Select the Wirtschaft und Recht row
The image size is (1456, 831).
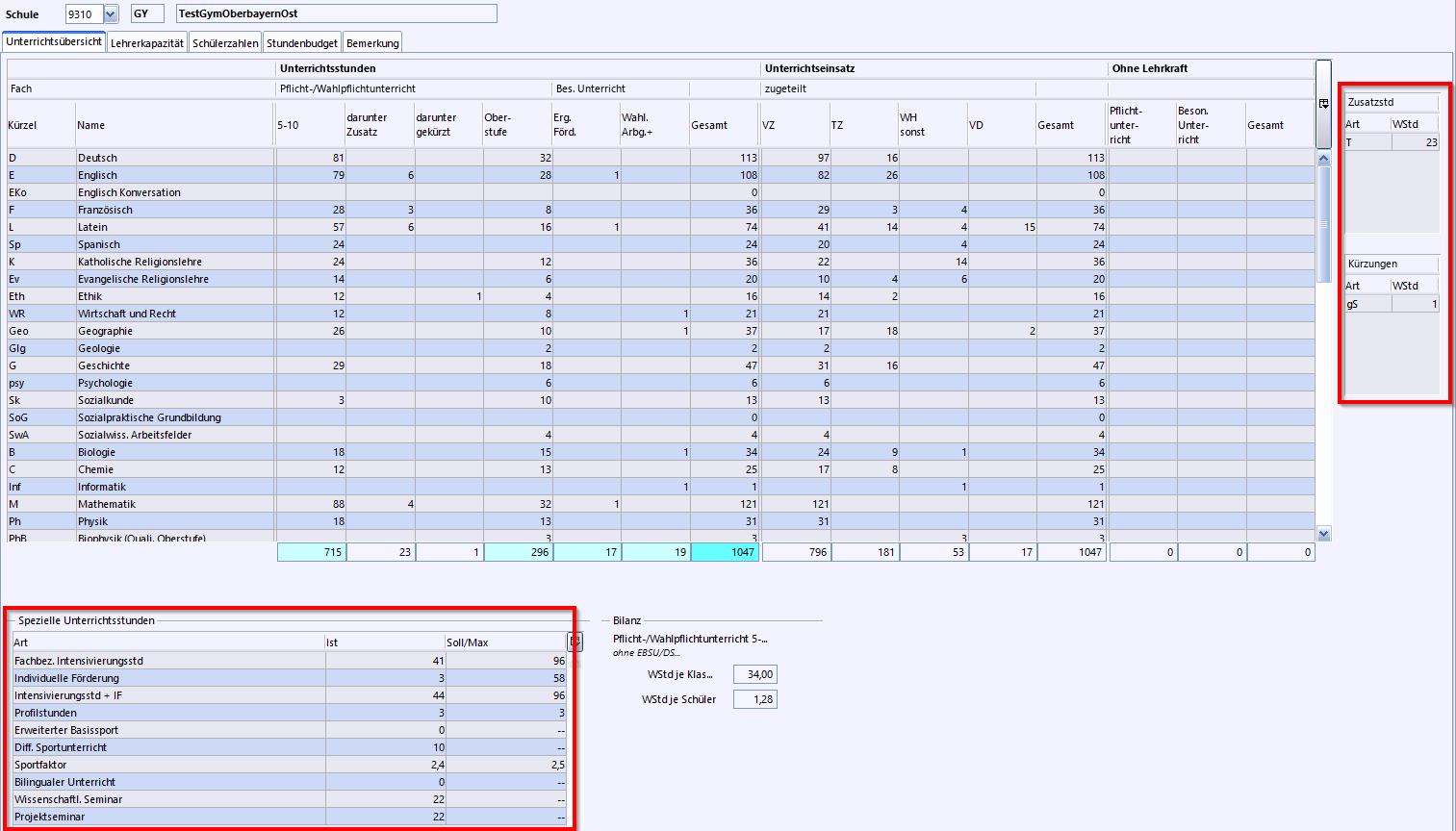660,314
